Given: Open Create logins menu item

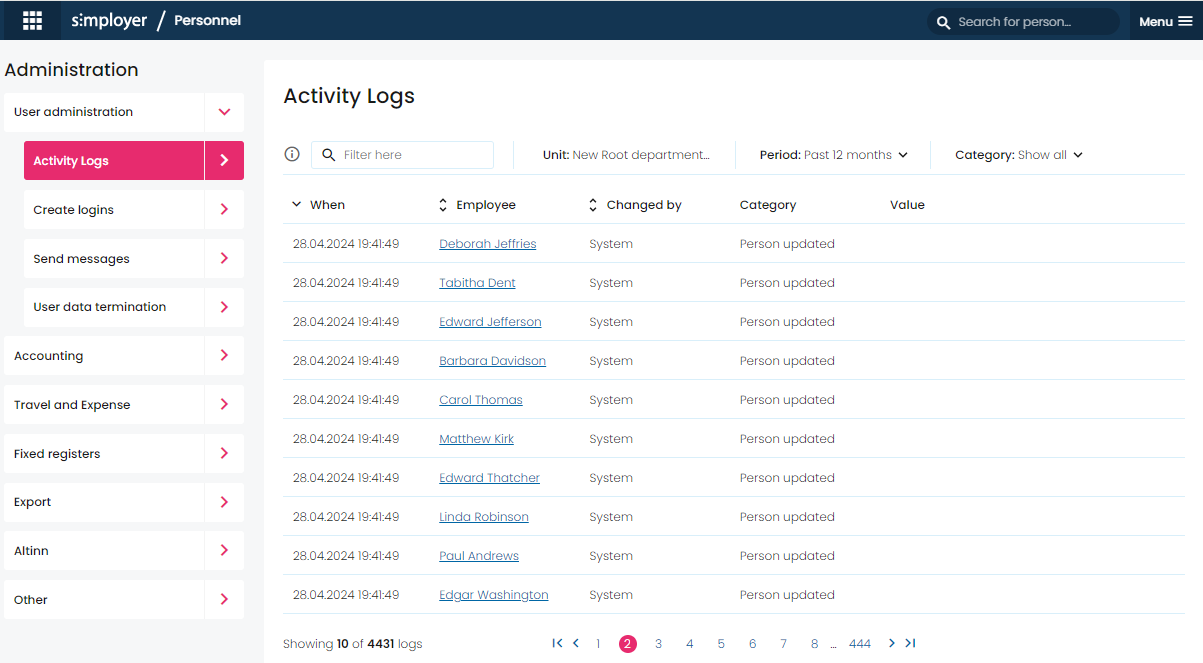Looking at the screenshot, I should (x=134, y=210).
